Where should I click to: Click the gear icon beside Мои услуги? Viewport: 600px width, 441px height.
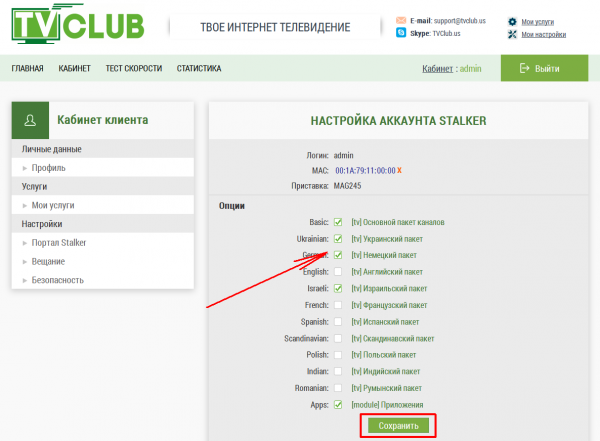512,20
